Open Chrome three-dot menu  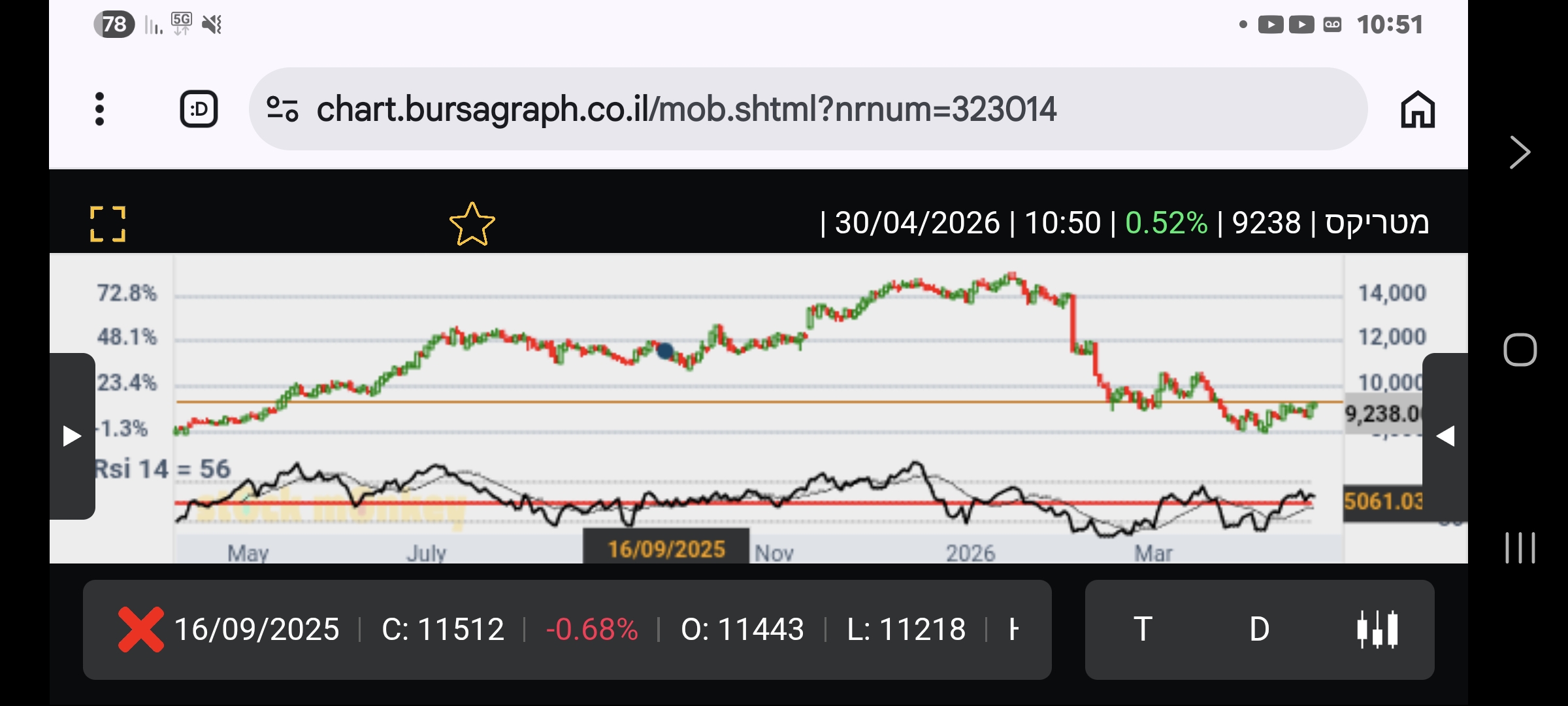pyautogui.click(x=99, y=109)
